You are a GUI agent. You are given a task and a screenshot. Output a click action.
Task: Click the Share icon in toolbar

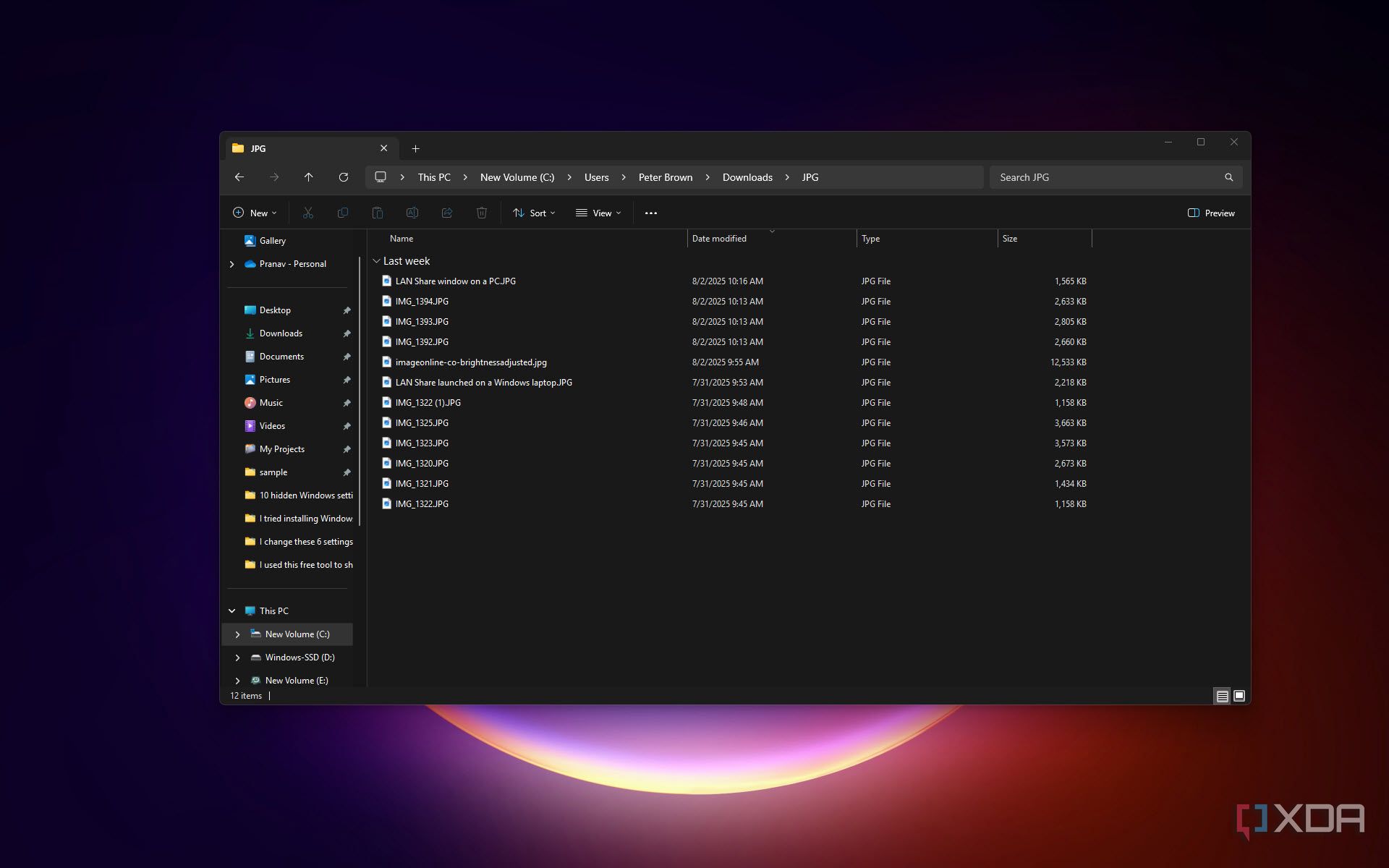(446, 213)
